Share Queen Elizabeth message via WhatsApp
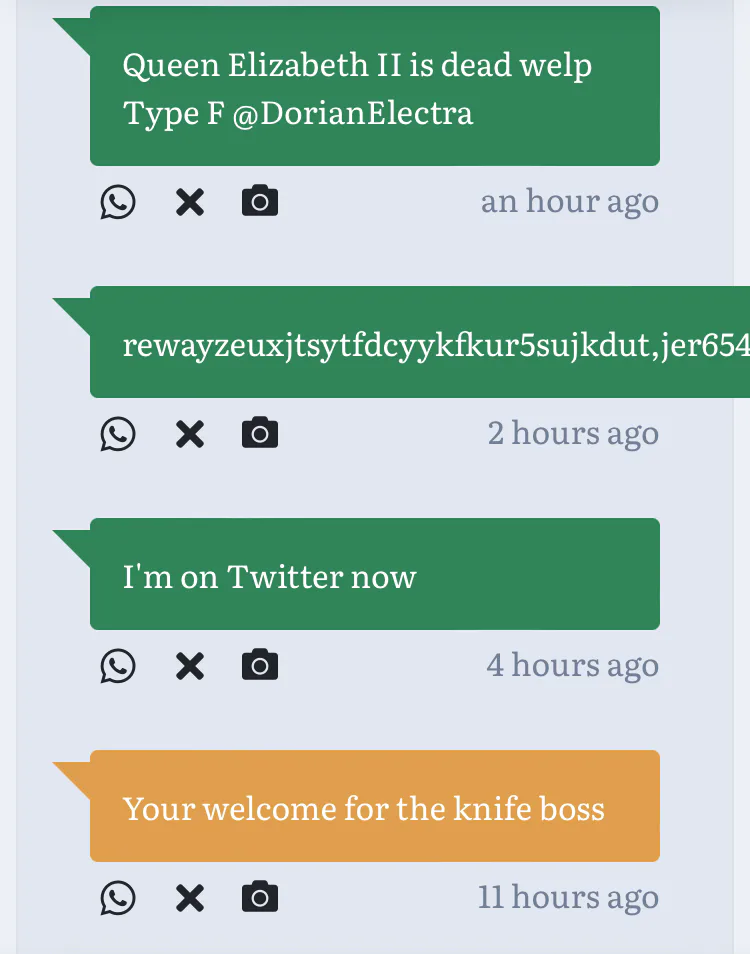 click(x=118, y=202)
